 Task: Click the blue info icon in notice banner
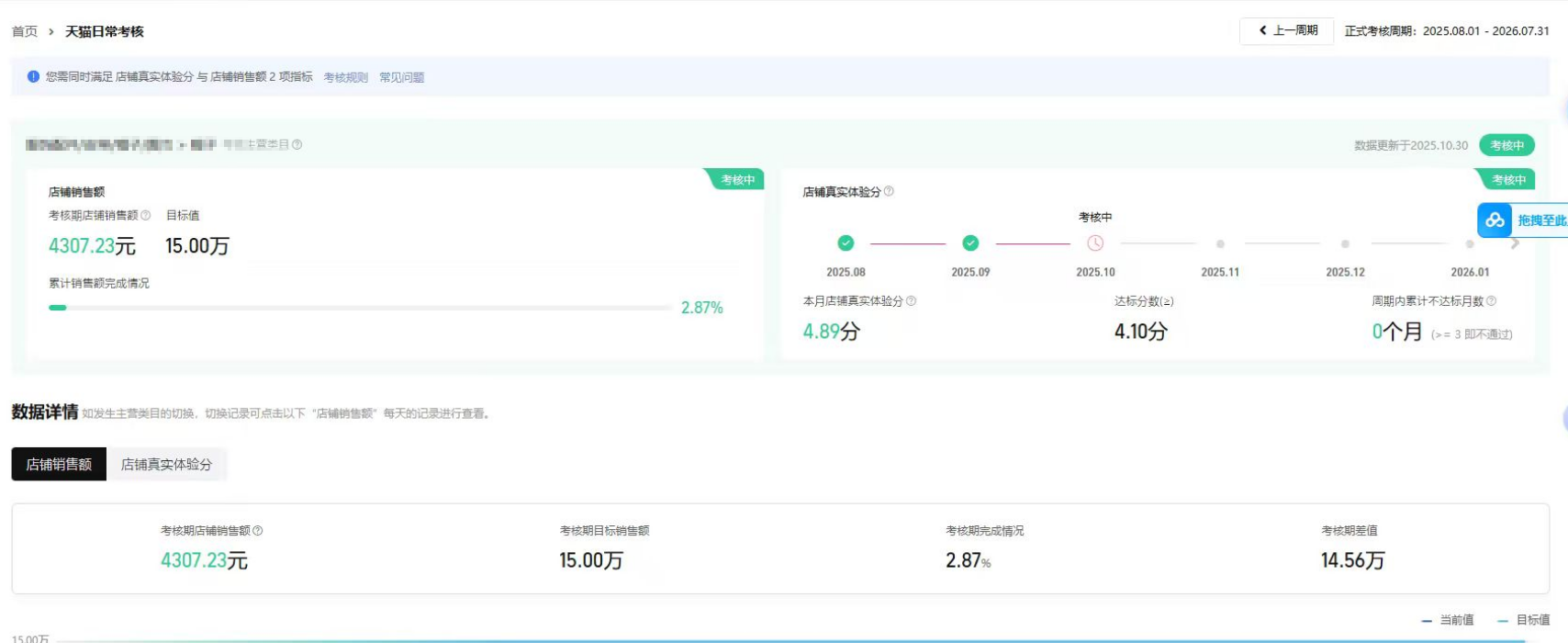point(33,77)
